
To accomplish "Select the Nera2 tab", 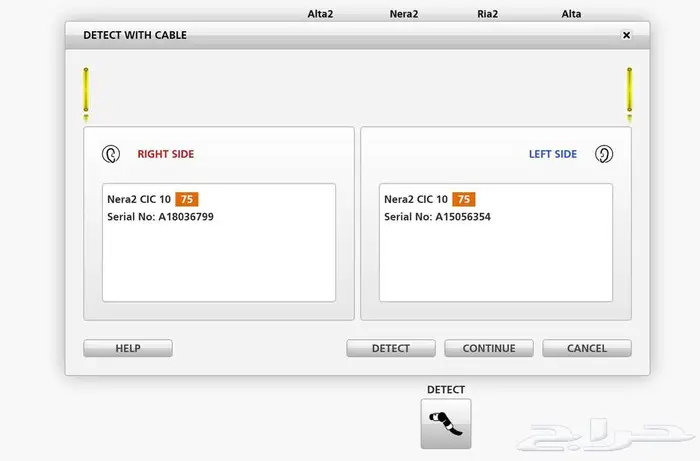I will [x=404, y=14].
